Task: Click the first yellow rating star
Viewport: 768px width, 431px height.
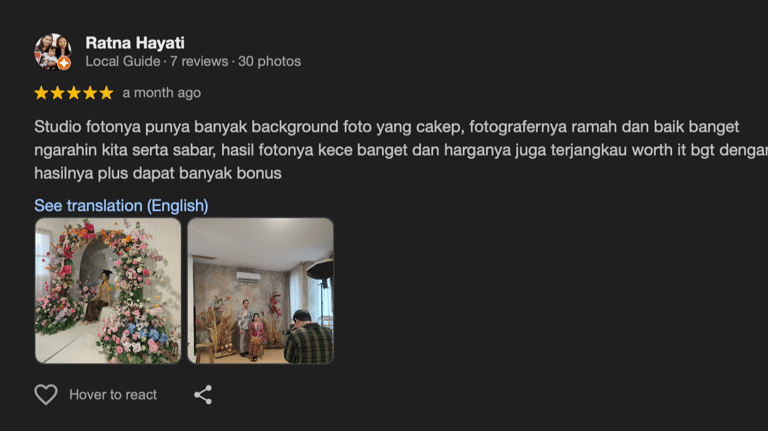Action: (x=41, y=93)
